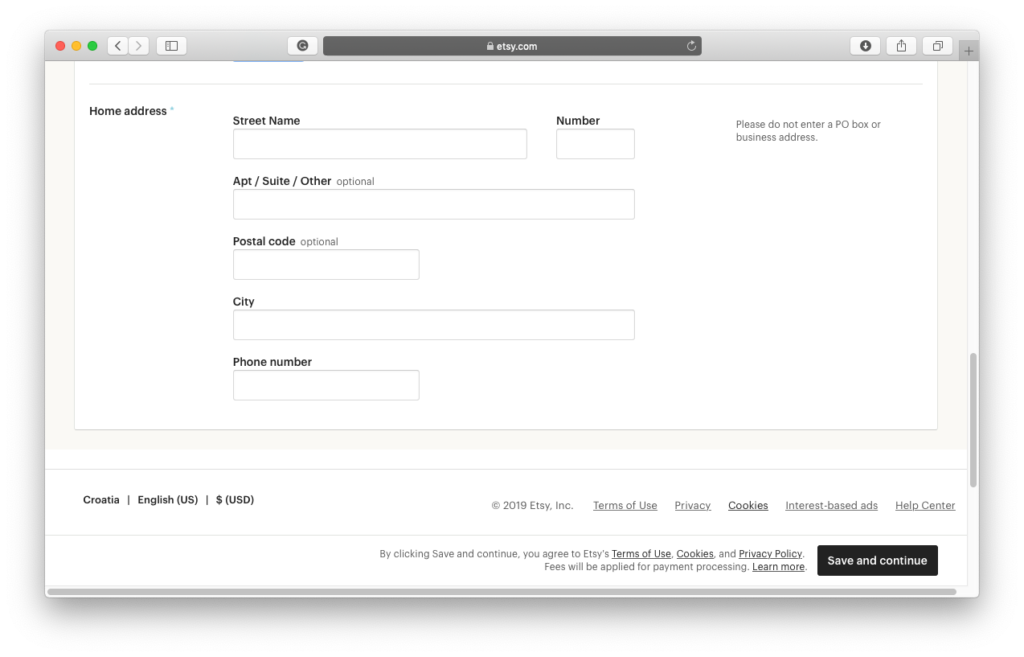Click the Grammarly extension icon
1024x657 pixels.
point(302,46)
